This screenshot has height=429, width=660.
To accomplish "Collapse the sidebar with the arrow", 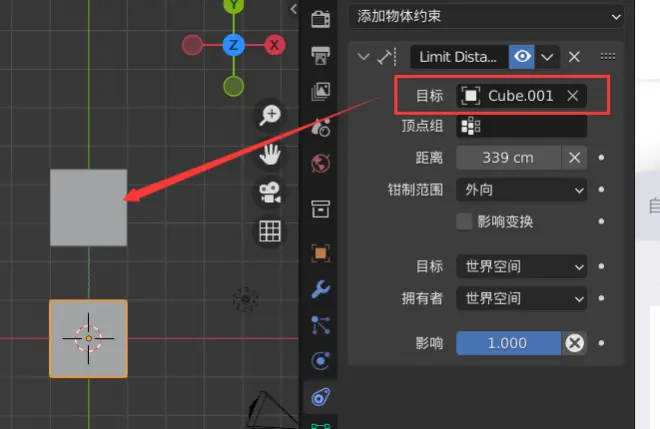I will (294, 9).
